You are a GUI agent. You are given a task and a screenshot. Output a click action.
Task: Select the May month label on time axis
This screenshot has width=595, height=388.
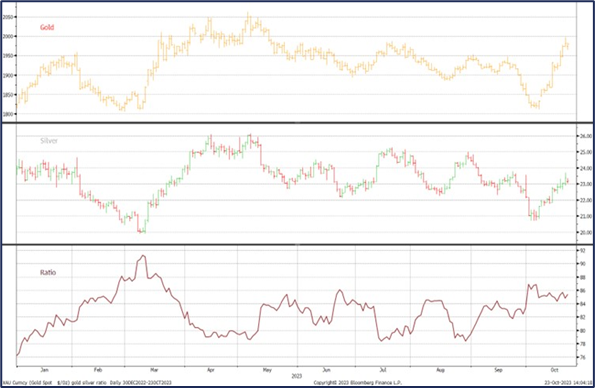coord(267,370)
